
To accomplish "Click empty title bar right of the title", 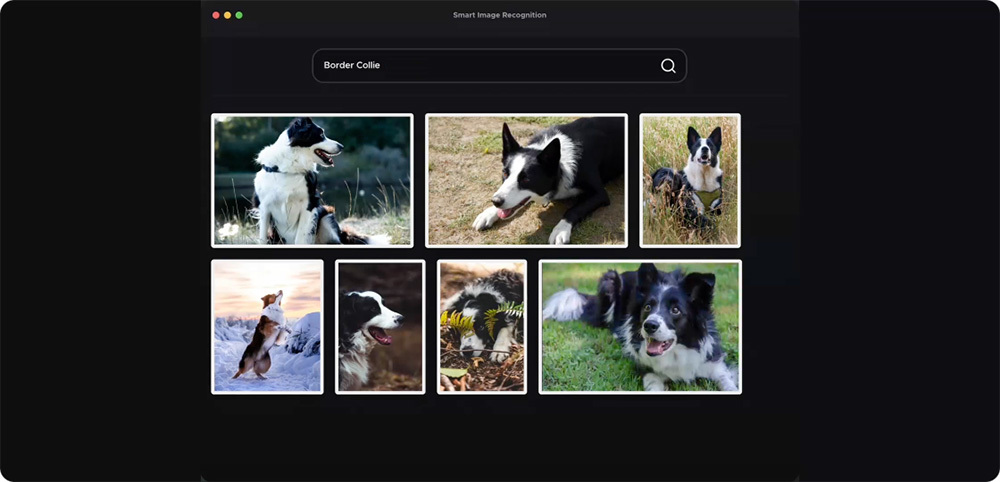I will pyautogui.click(x=680, y=15).
